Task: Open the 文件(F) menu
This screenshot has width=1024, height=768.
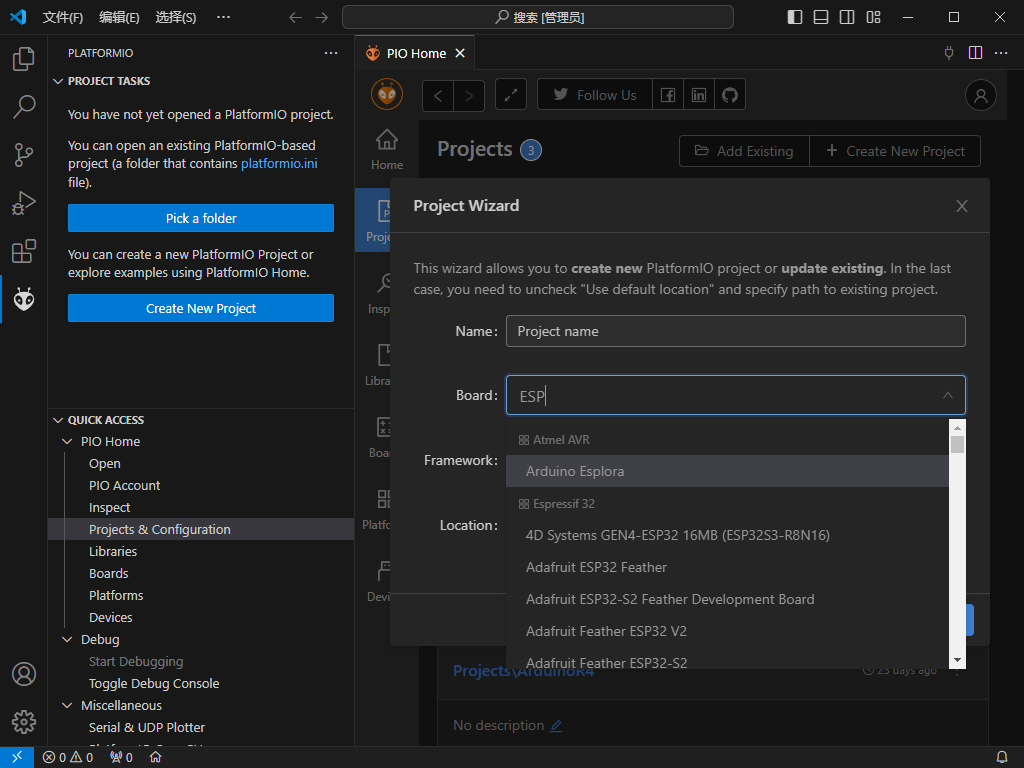Action: (x=63, y=17)
